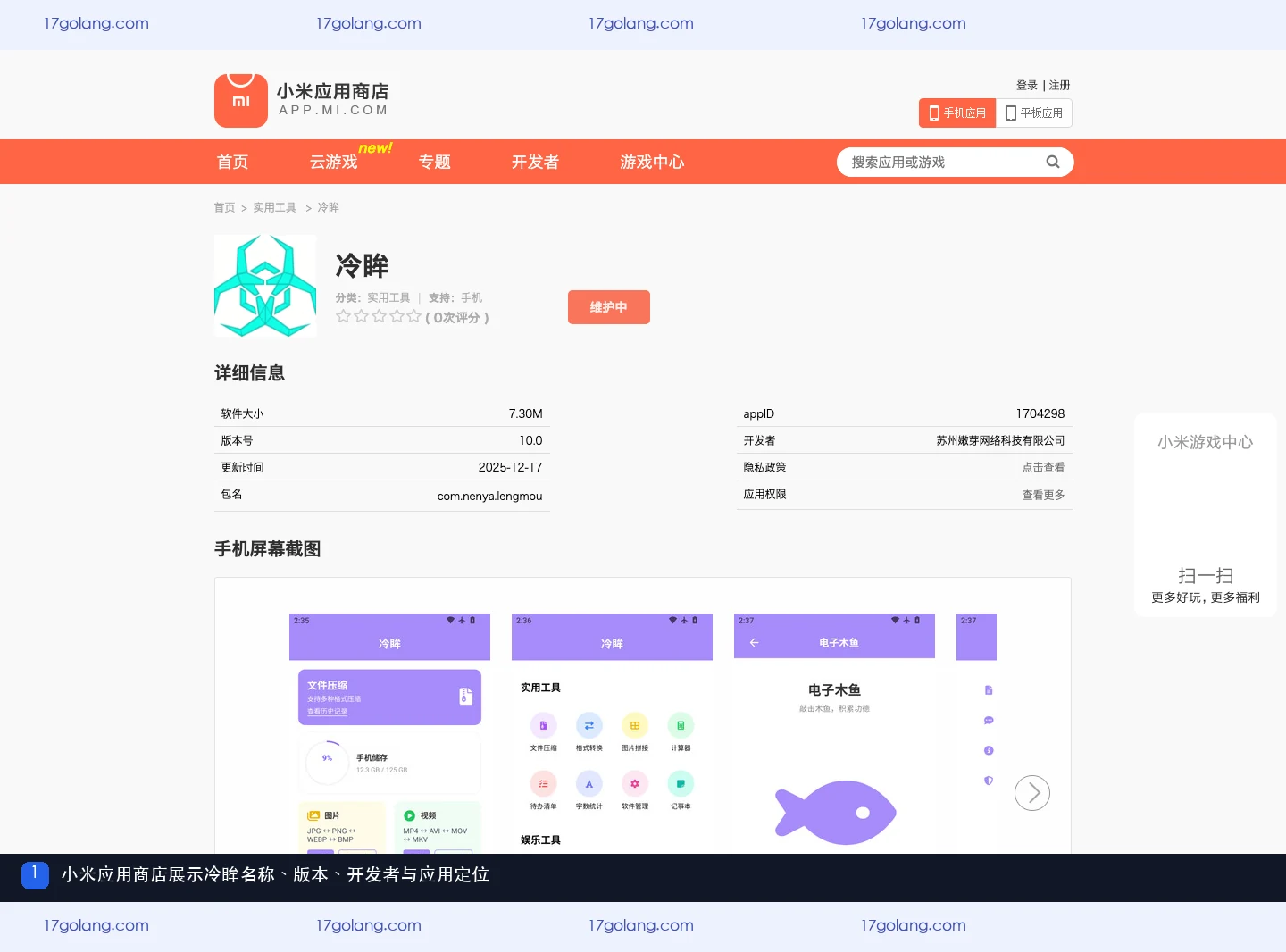Click developer 苏州嫩芽网络科技有限公司
This screenshot has height=952, width=1286.
(1000, 440)
